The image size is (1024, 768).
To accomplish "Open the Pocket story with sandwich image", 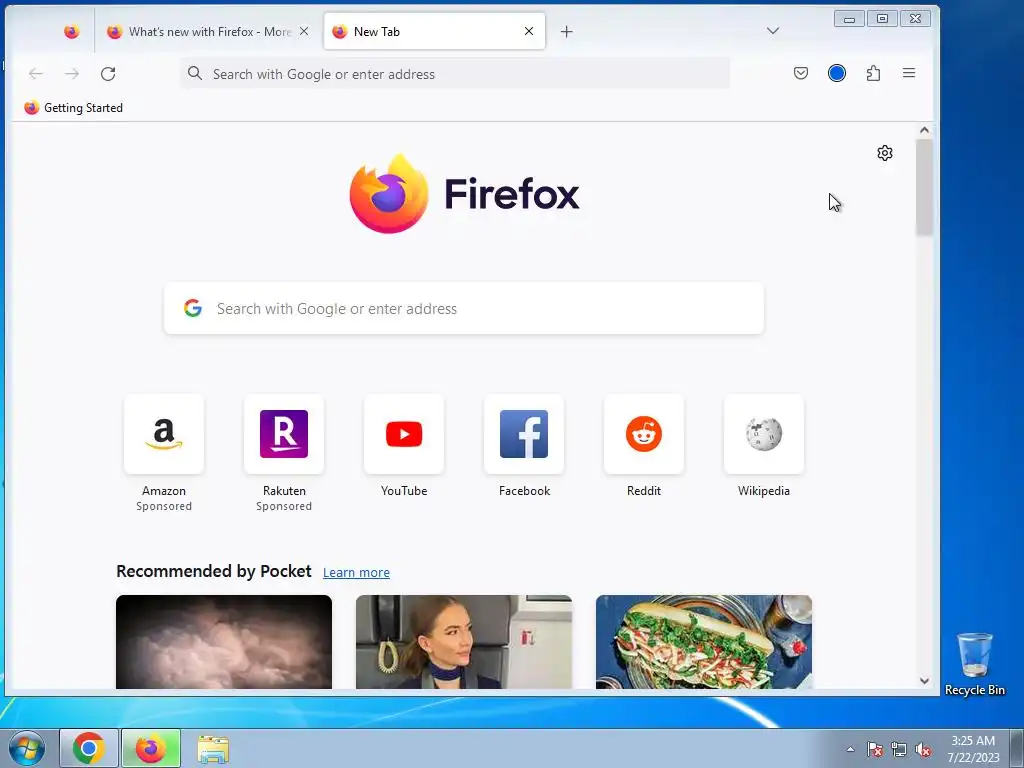I will (704, 641).
